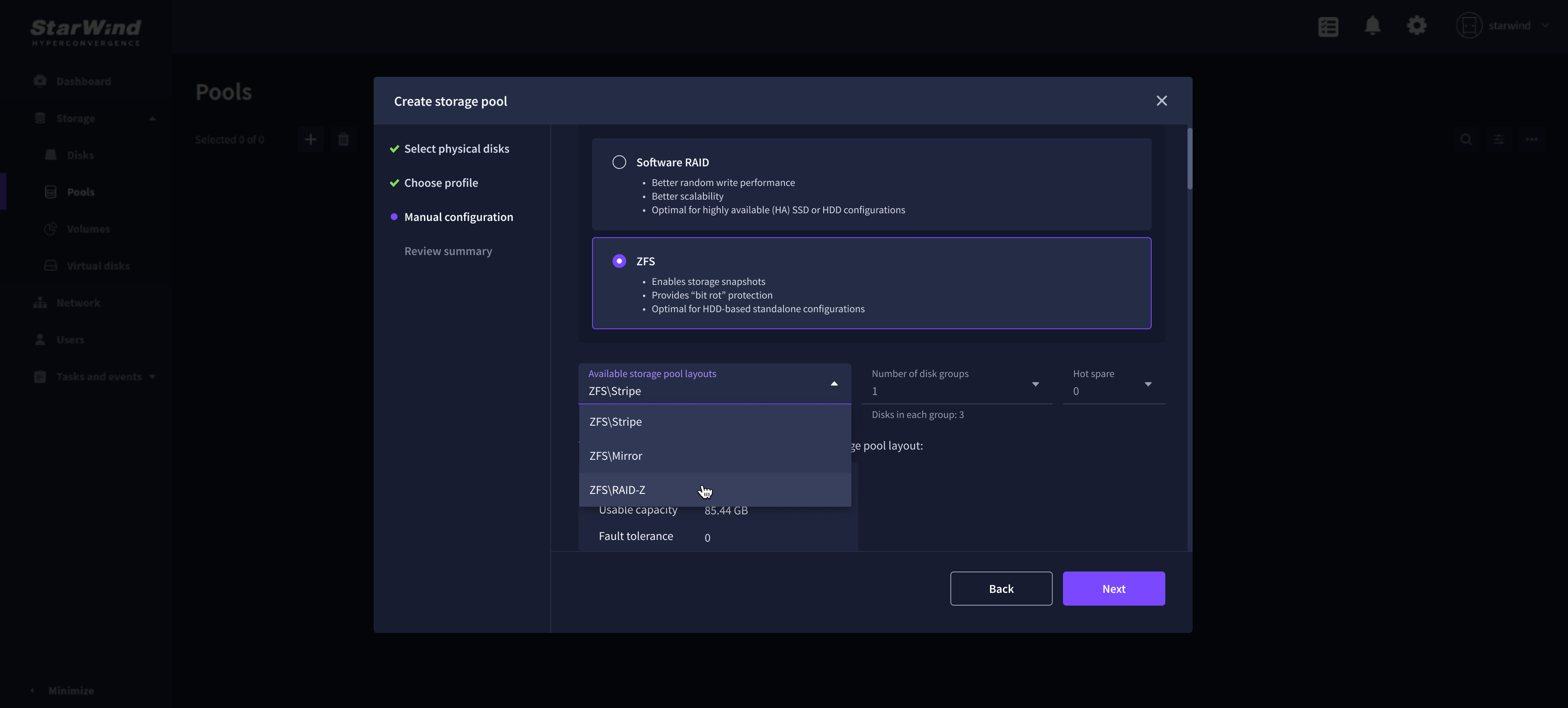Click the Dashboard sidebar icon
The image size is (1568, 708).
pyautogui.click(x=40, y=81)
